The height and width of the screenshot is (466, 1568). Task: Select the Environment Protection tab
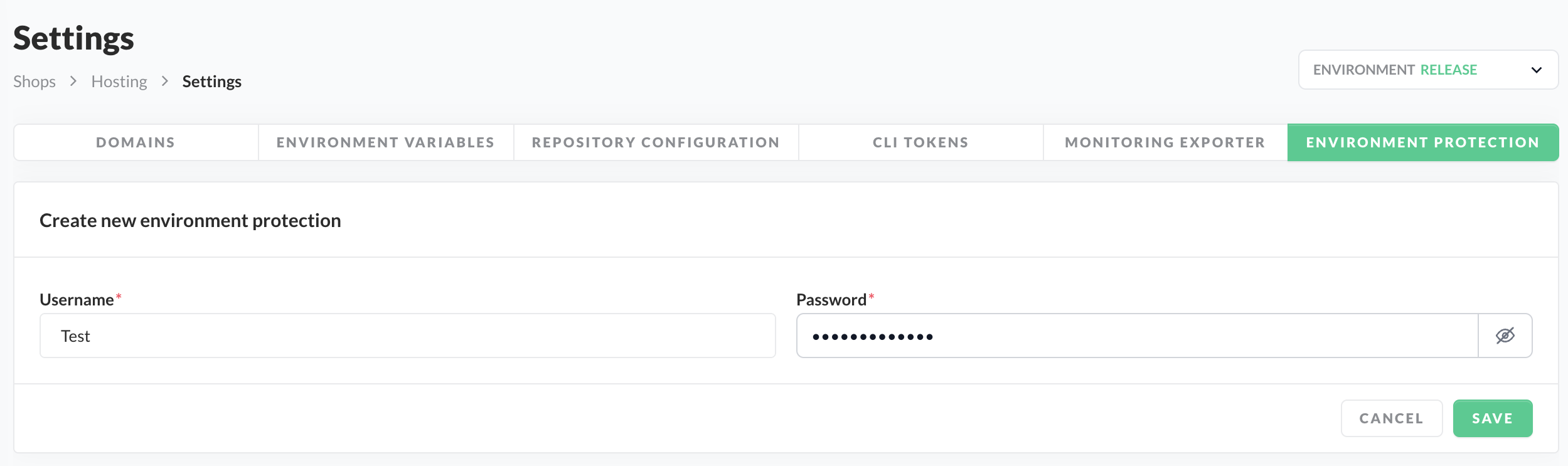[1422, 142]
